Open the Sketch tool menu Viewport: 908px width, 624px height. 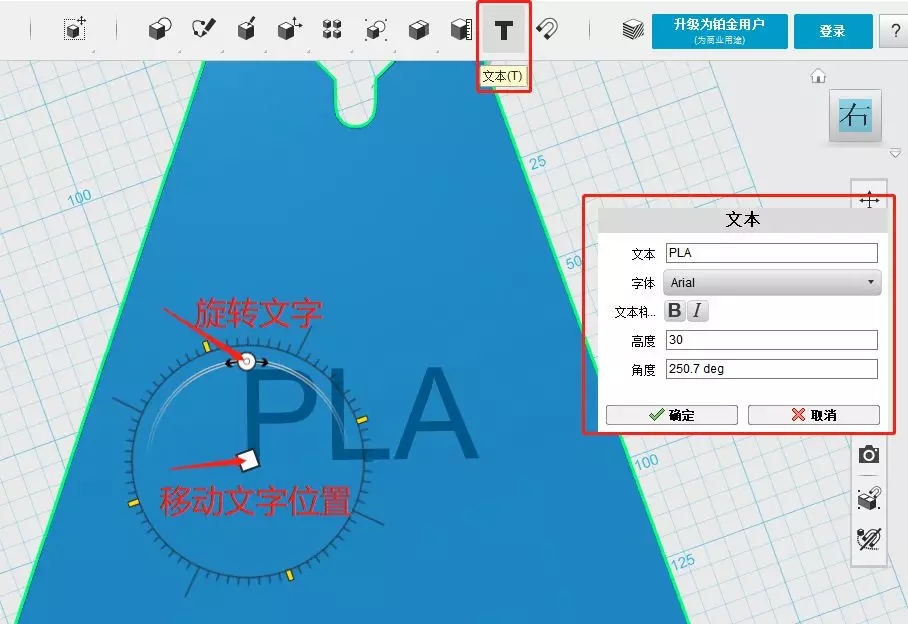pyautogui.click(x=204, y=31)
